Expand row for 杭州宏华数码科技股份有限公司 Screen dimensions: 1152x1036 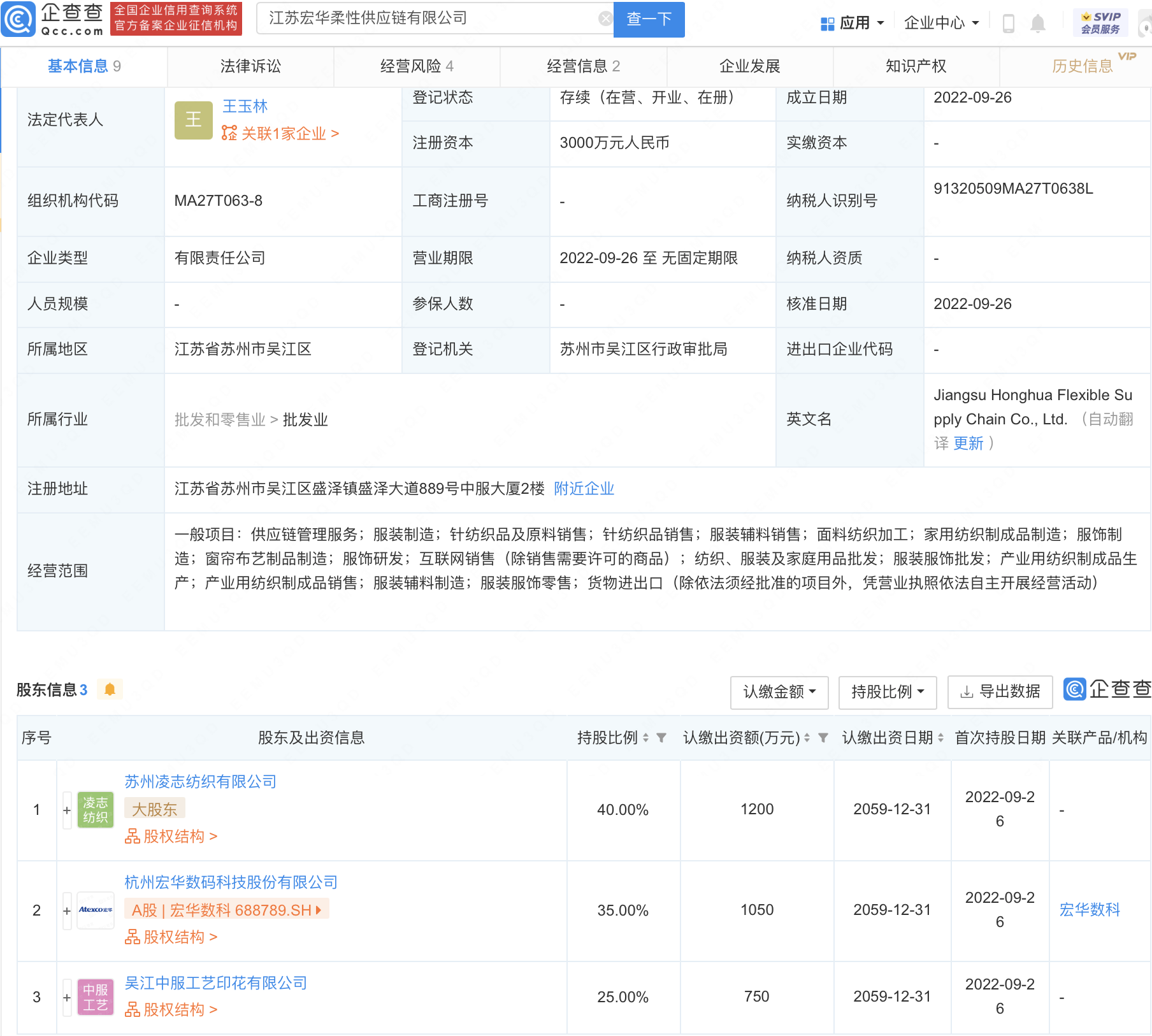click(67, 911)
